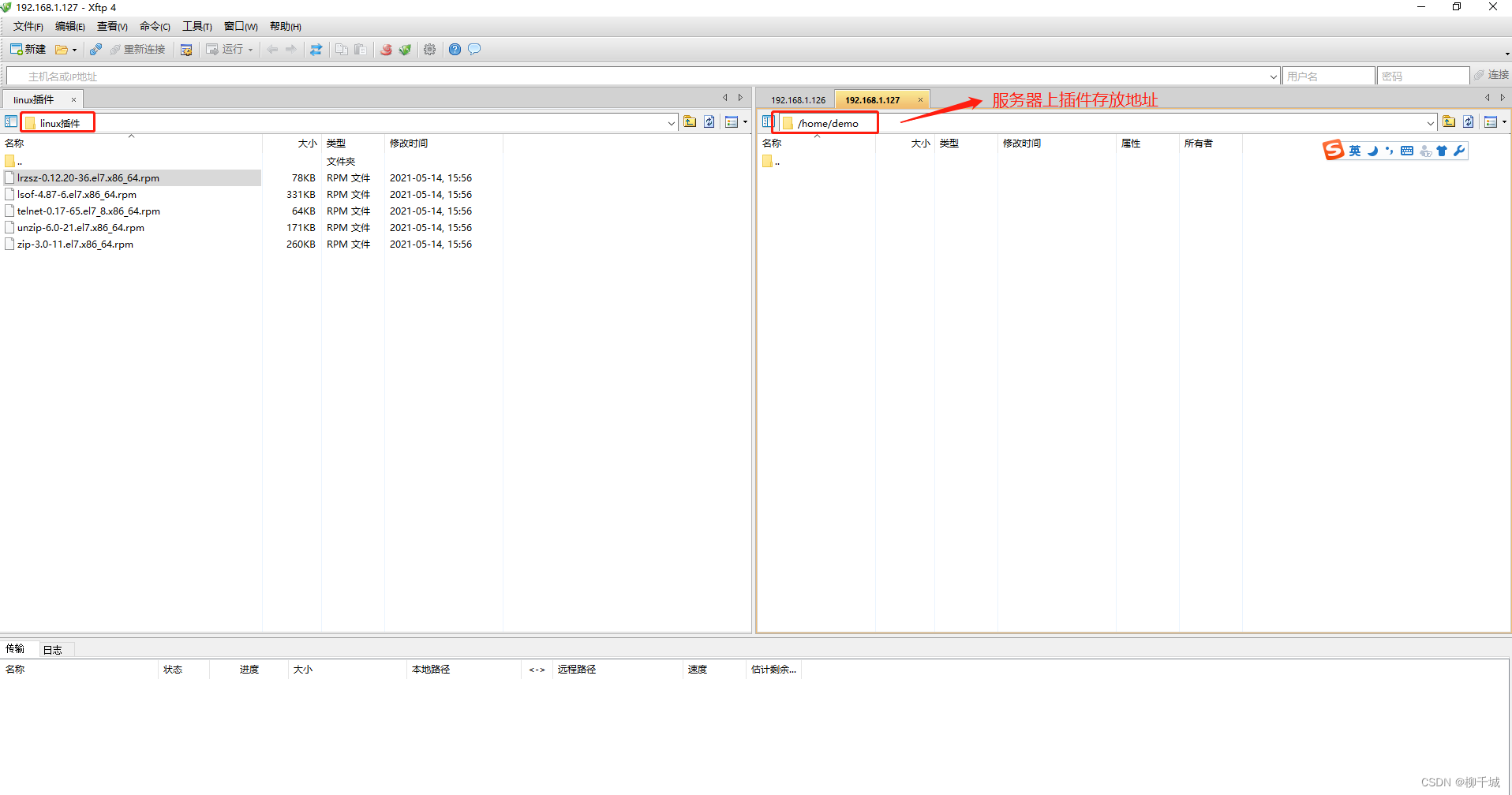Click the synchronize transfer arrows icon
This screenshot has height=795, width=1512.
pyautogui.click(x=316, y=50)
